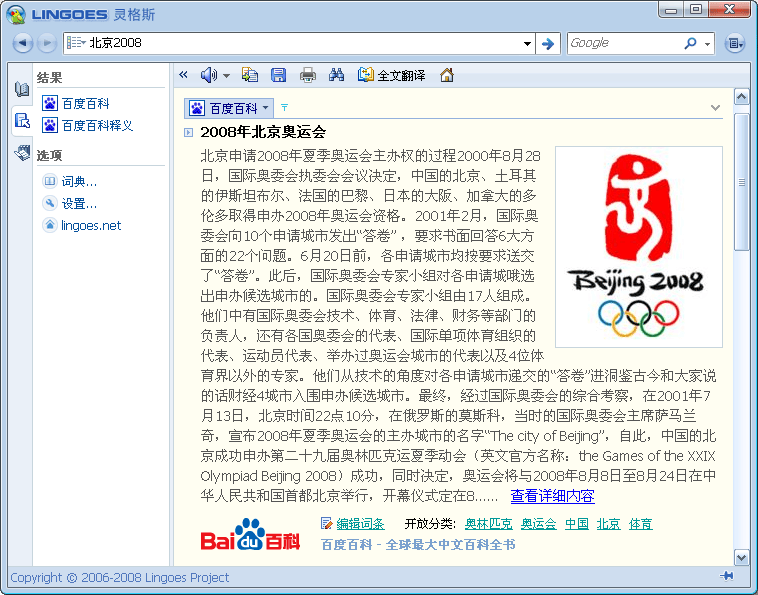Image resolution: width=758 pixels, height=595 pixels.
Task: Go back with the back arrow button
Action: 22,43
